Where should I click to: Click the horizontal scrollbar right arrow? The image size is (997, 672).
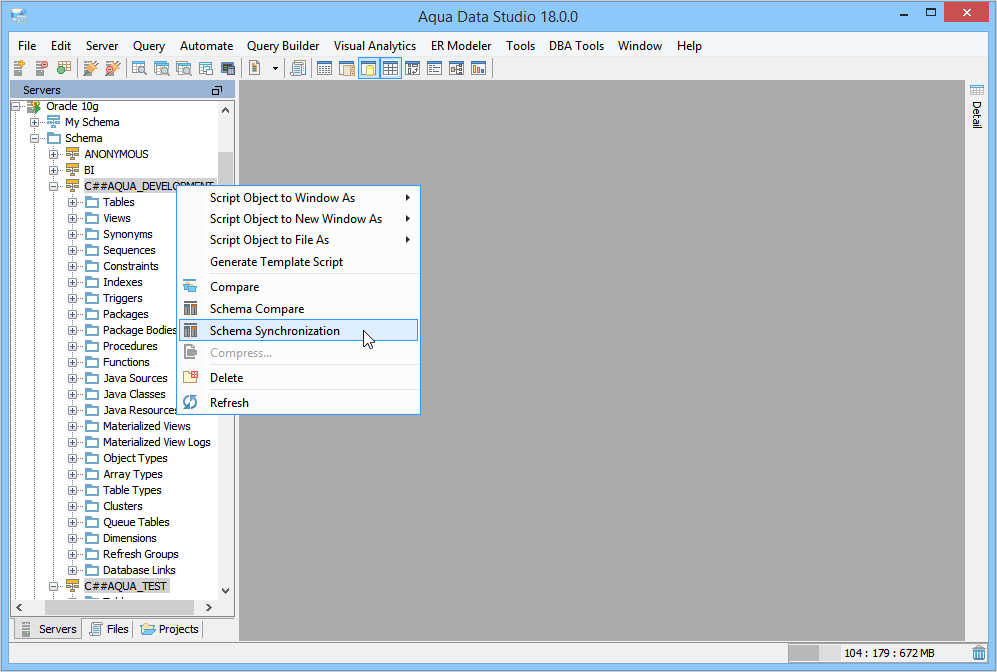[x=209, y=607]
